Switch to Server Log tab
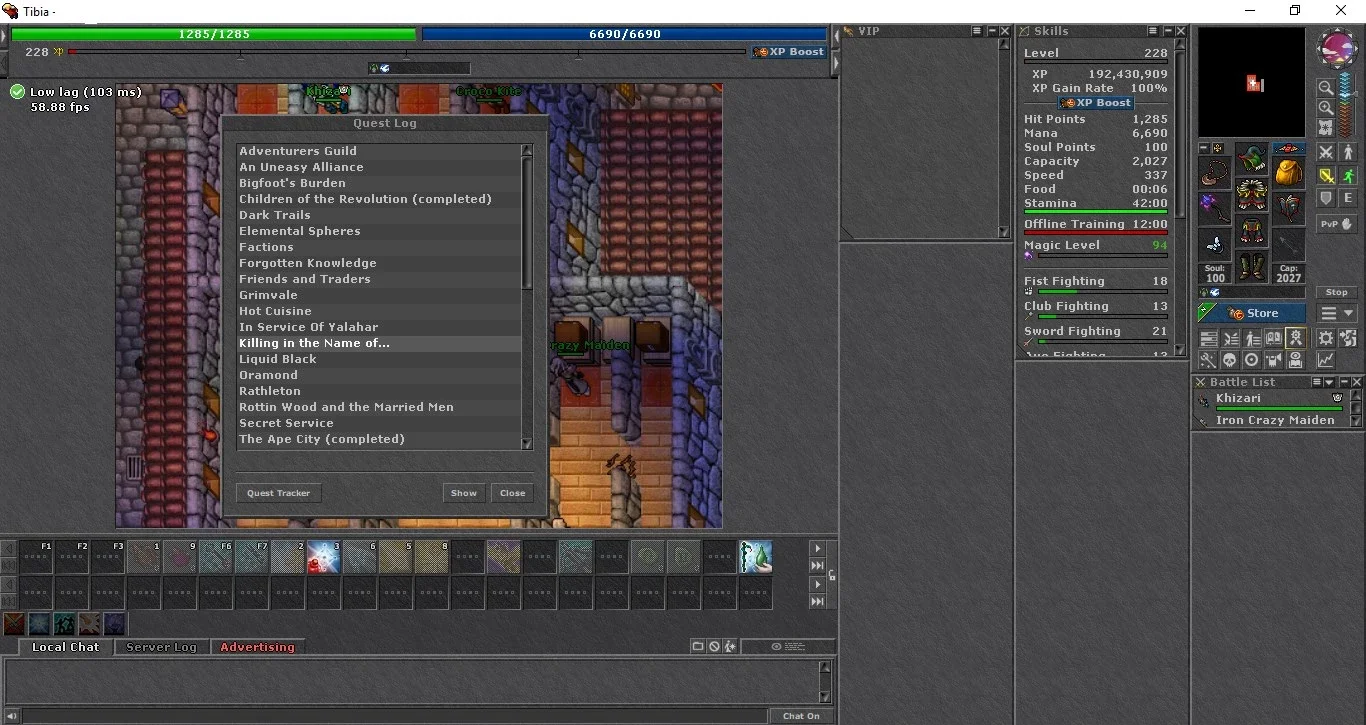 [x=161, y=647]
